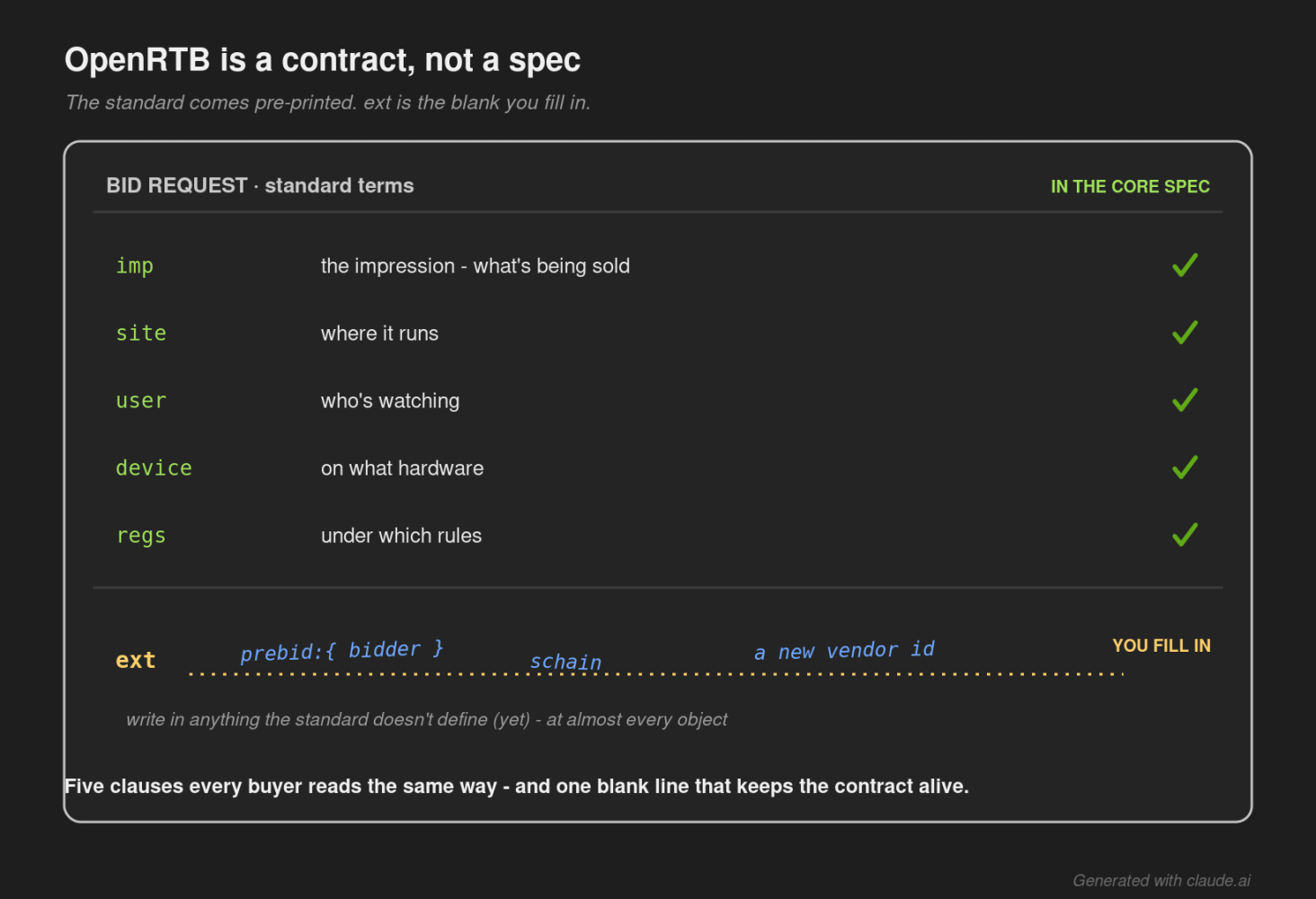Click the 'BID REQUEST · standard terms' header
The image size is (1316, 899).
pyautogui.click(x=260, y=185)
